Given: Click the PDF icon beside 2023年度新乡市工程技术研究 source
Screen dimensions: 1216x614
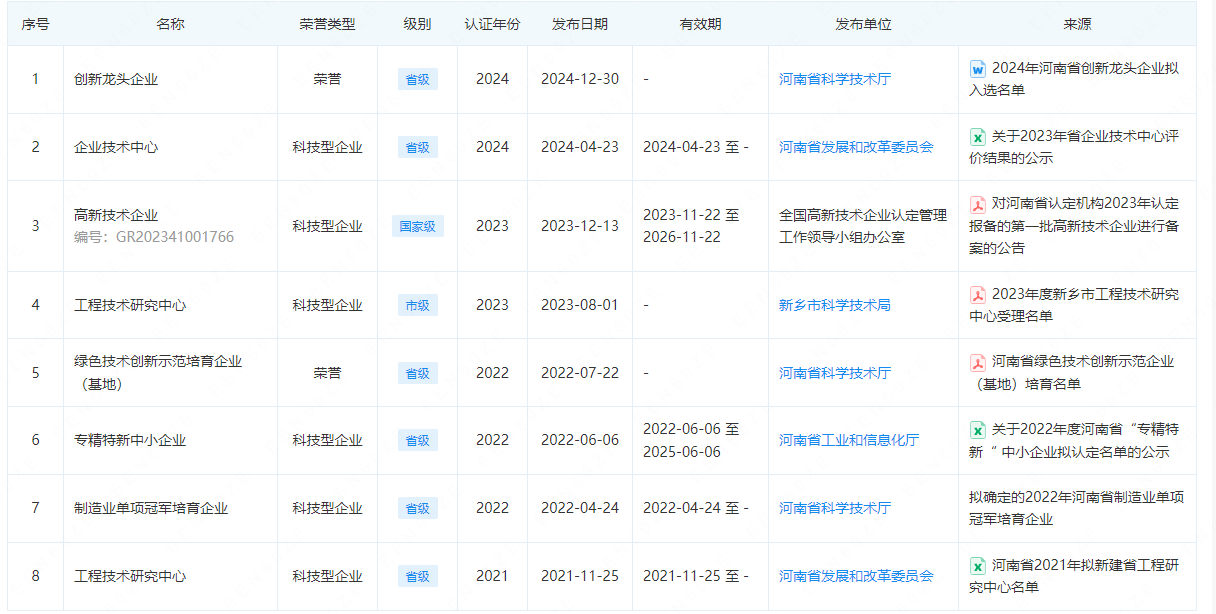Looking at the screenshot, I should 978,295.
